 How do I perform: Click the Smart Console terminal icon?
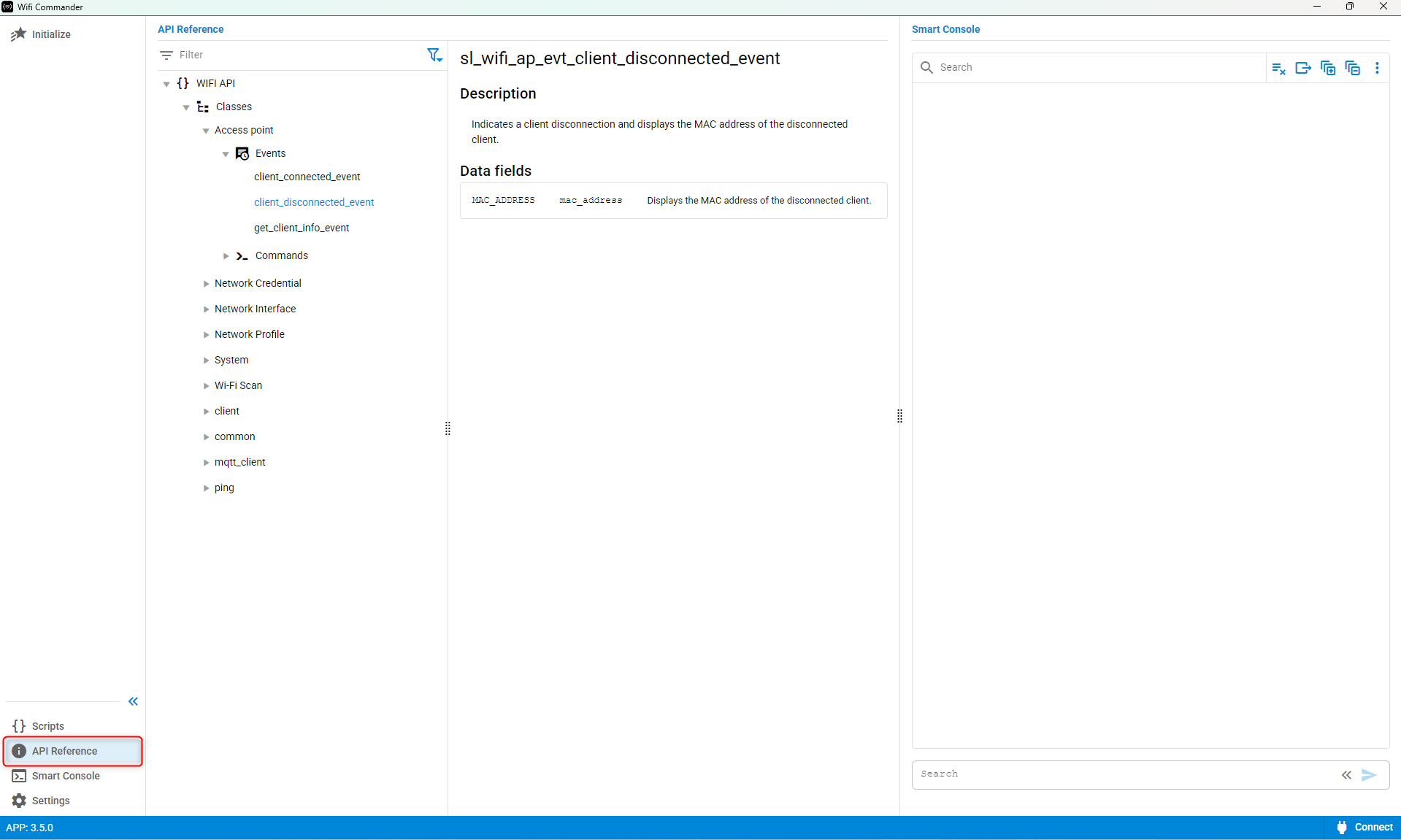coord(19,776)
